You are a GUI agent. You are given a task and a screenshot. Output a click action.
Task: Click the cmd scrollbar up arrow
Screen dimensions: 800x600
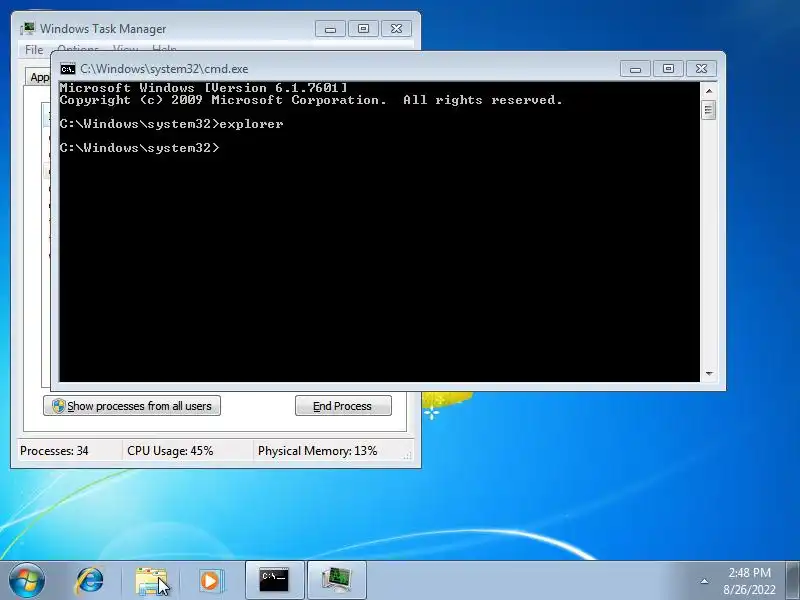[709, 91]
